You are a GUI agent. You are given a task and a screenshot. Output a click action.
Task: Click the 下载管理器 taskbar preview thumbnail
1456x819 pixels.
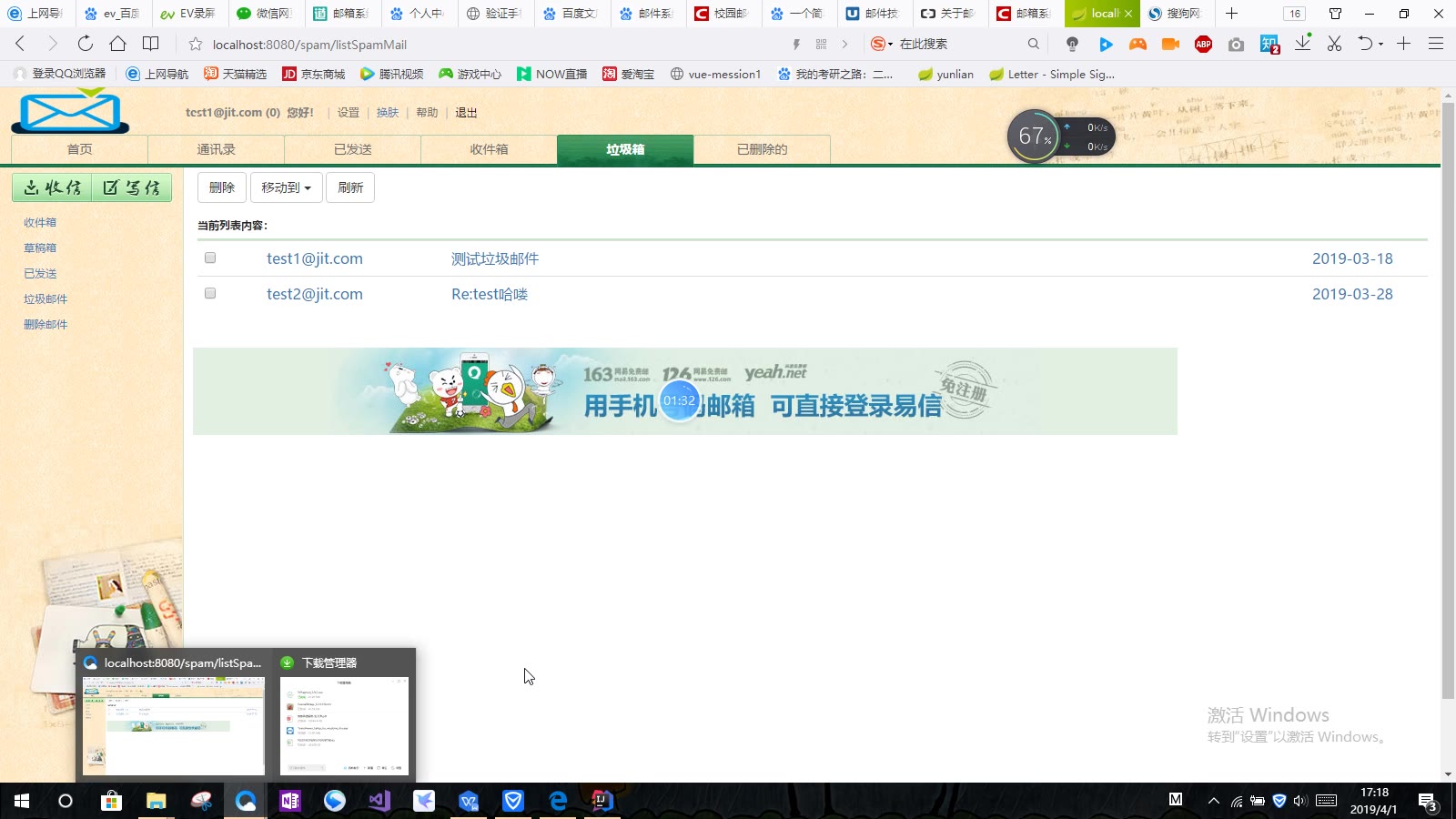coord(345,725)
